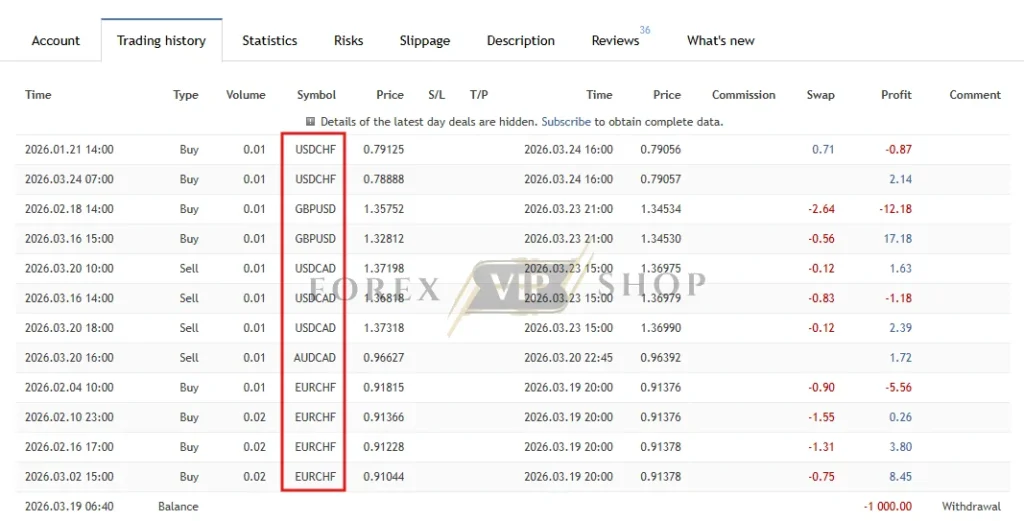Click open time 2026.03.24 07:00
The image size is (1024, 521).
69,179
